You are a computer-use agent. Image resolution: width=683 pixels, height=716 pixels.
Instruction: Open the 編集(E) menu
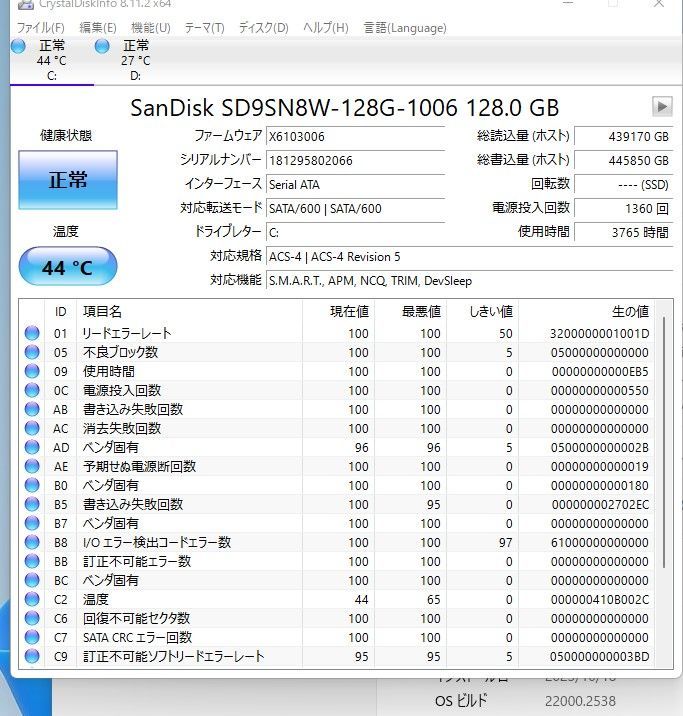click(x=98, y=28)
